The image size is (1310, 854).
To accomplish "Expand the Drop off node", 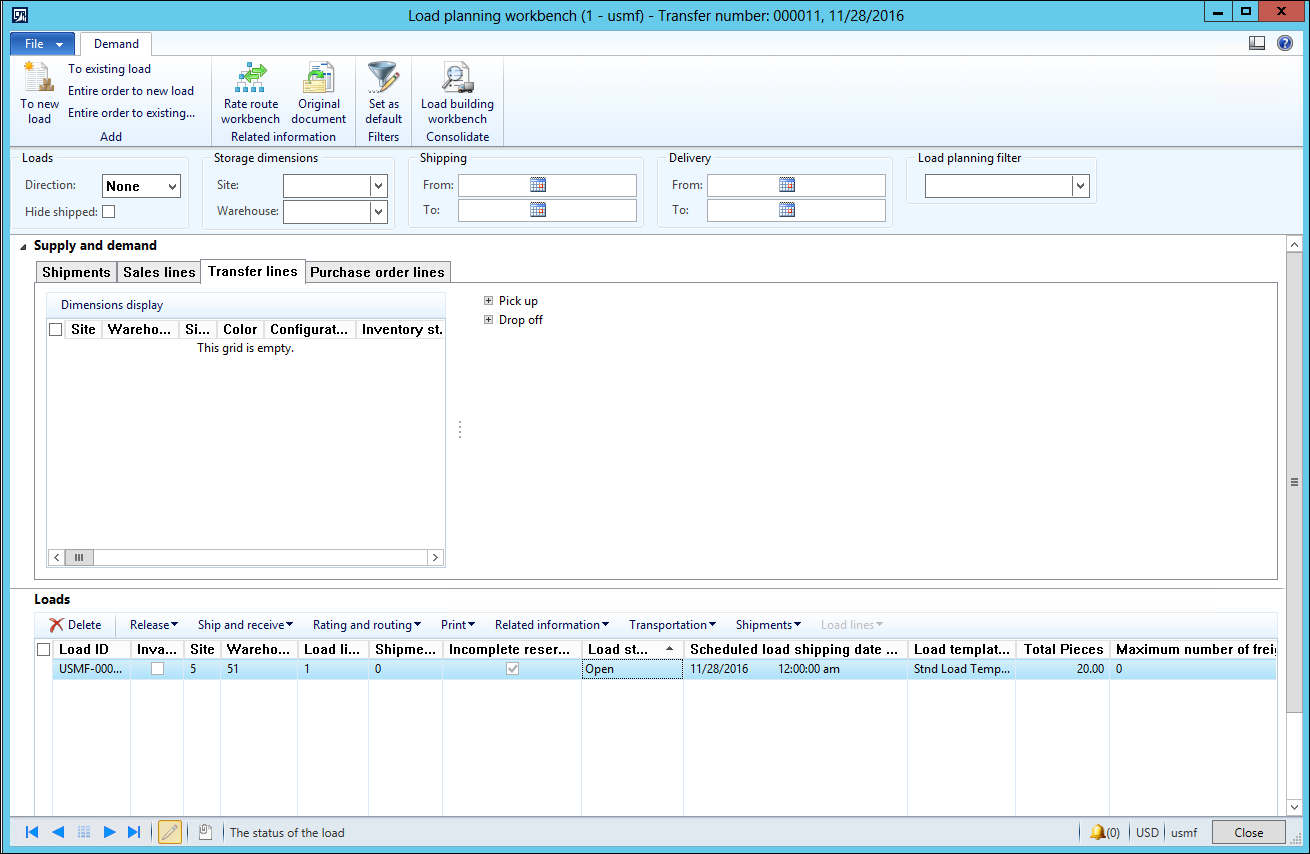I will [x=488, y=320].
